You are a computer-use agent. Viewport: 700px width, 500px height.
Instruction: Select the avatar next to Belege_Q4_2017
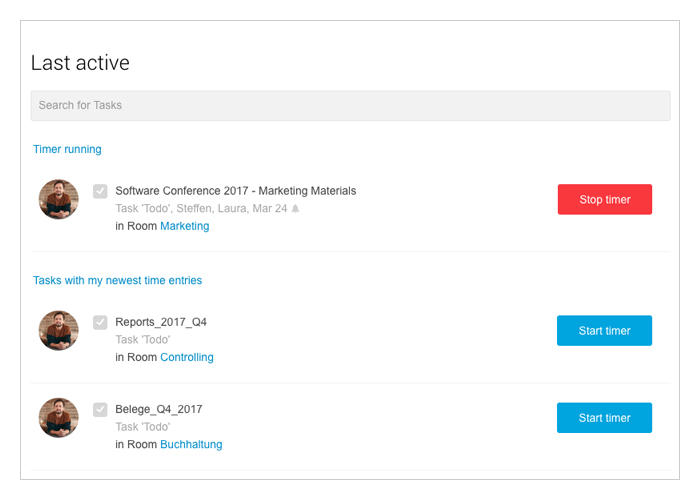point(58,417)
